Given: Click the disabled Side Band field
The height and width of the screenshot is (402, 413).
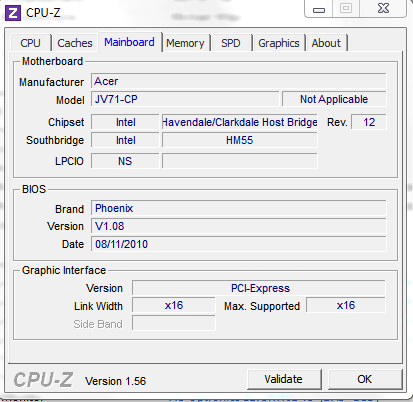Looking at the screenshot, I should point(174,323).
